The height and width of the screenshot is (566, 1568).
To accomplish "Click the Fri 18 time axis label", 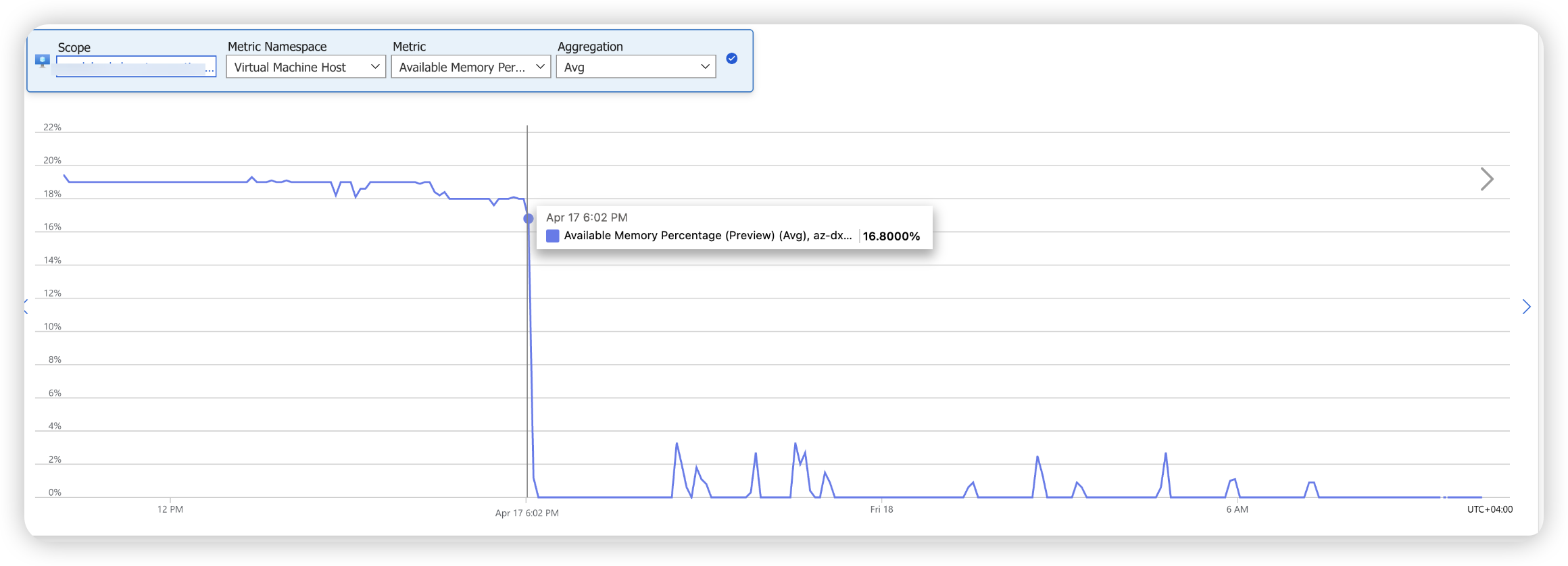I will pyautogui.click(x=881, y=509).
